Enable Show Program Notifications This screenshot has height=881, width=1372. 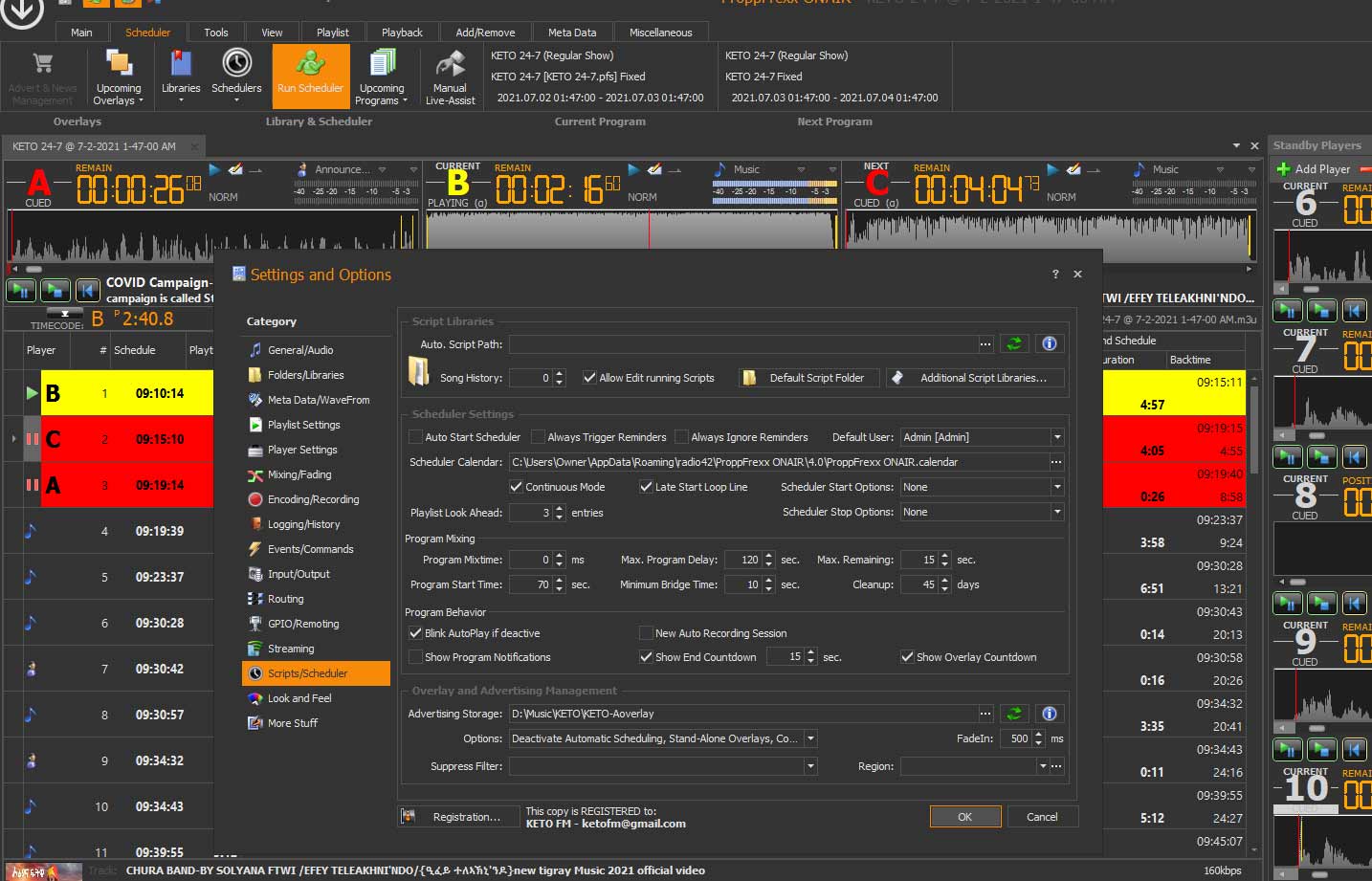[415, 657]
